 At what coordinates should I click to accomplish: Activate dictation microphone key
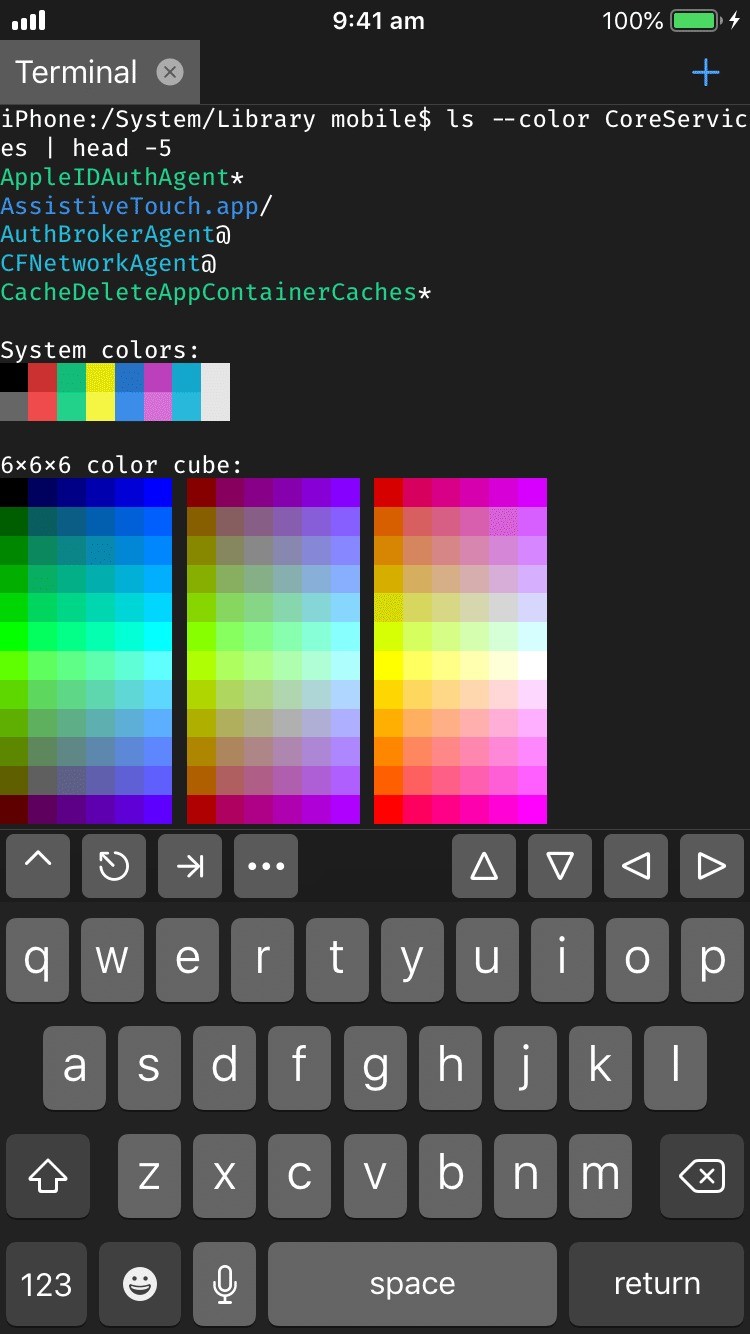pos(225,1284)
